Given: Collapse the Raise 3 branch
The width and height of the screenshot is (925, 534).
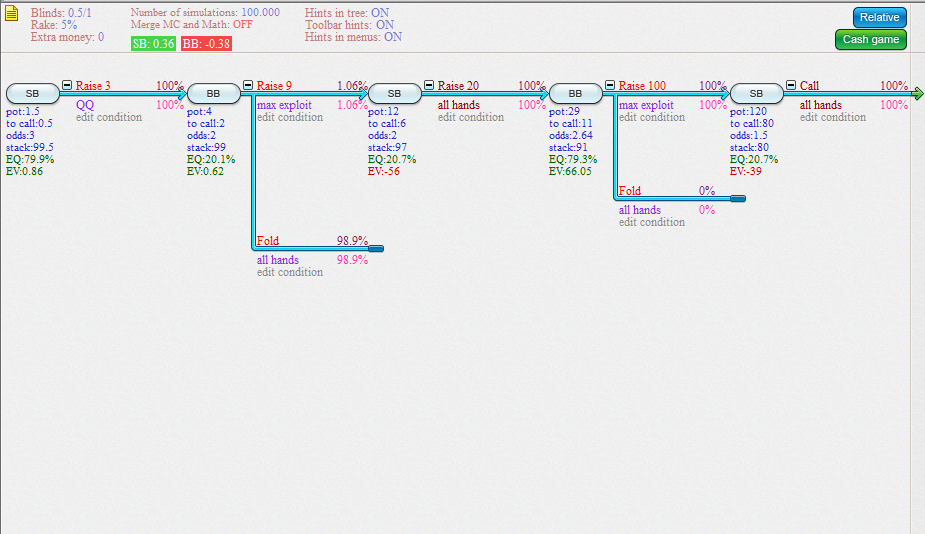Looking at the screenshot, I should (67, 85).
